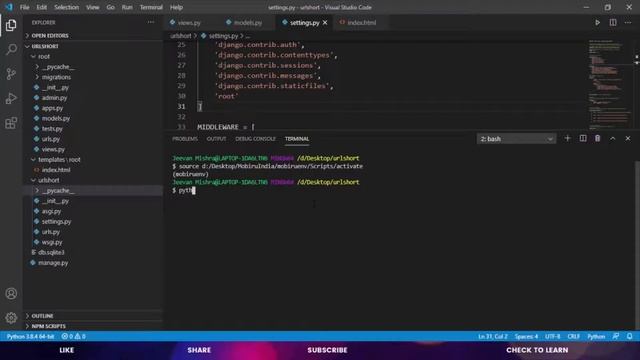
Task: Split the terminal panel
Action: click(x=582, y=138)
